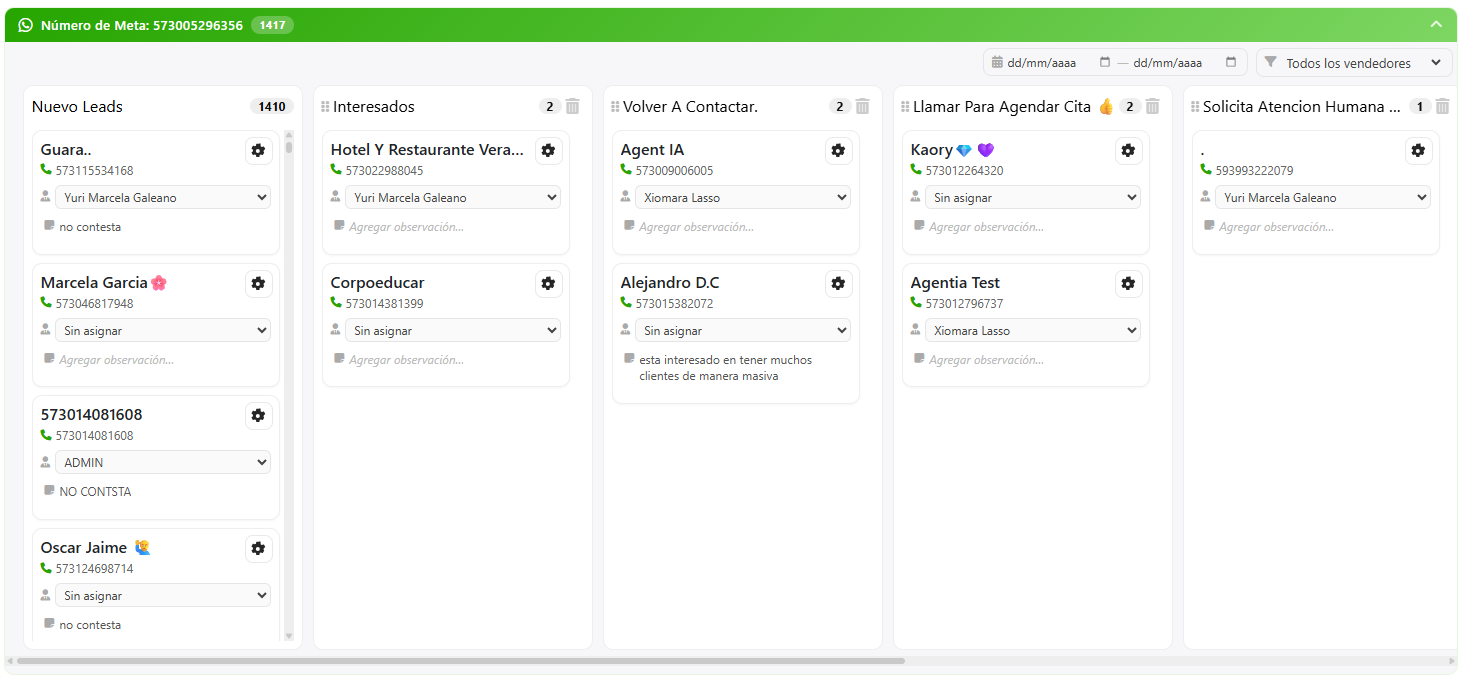Click drag handle icon of Interesados column

[325, 107]
